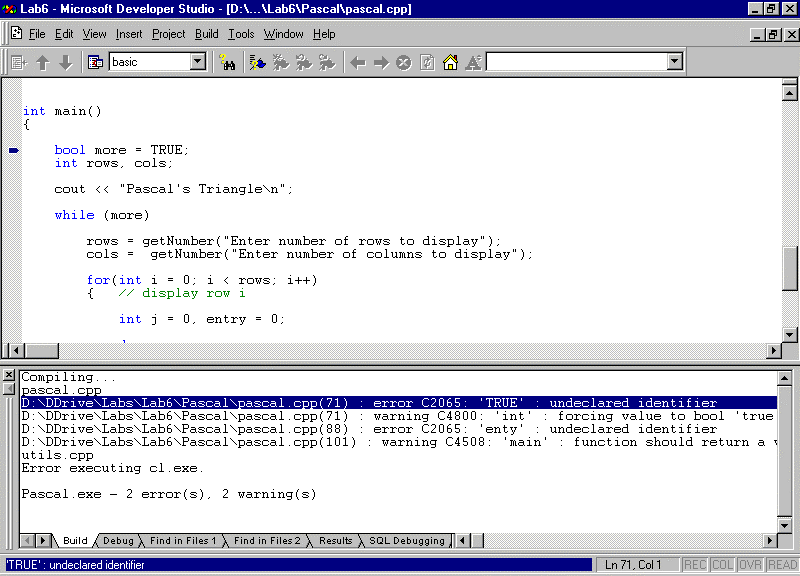Viewport: 800px width, 576px height.
Task: Switch to the Debug output tab
Action: pyautogui.click(x=118, y=541)
